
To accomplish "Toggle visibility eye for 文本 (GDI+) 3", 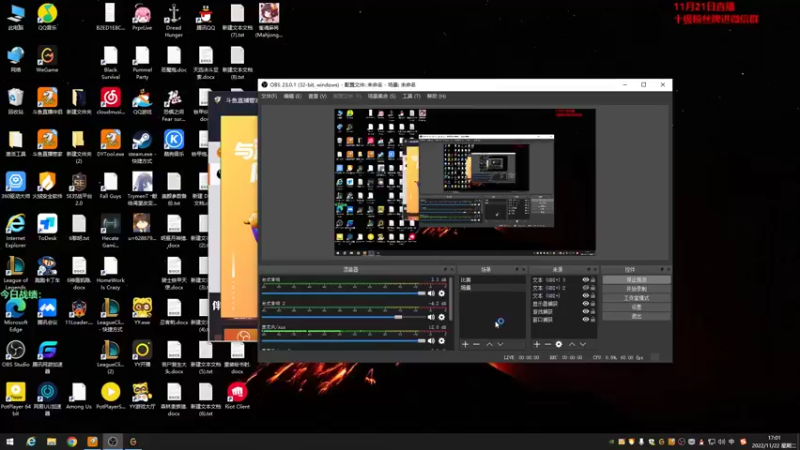I will [585, 280].
